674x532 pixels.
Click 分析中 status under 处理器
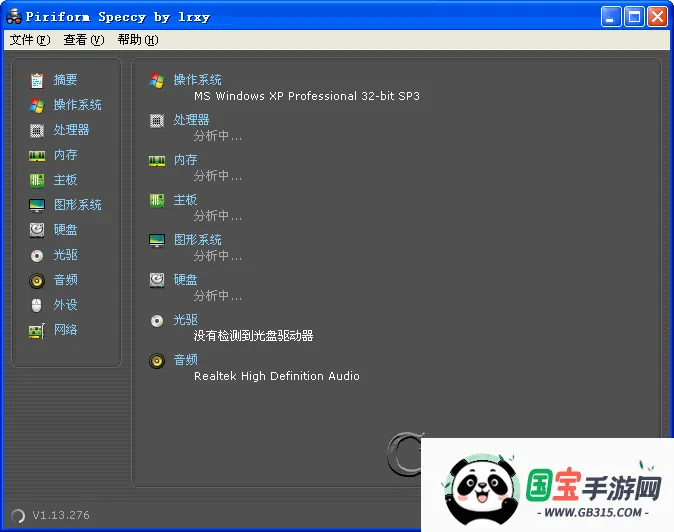218,136
